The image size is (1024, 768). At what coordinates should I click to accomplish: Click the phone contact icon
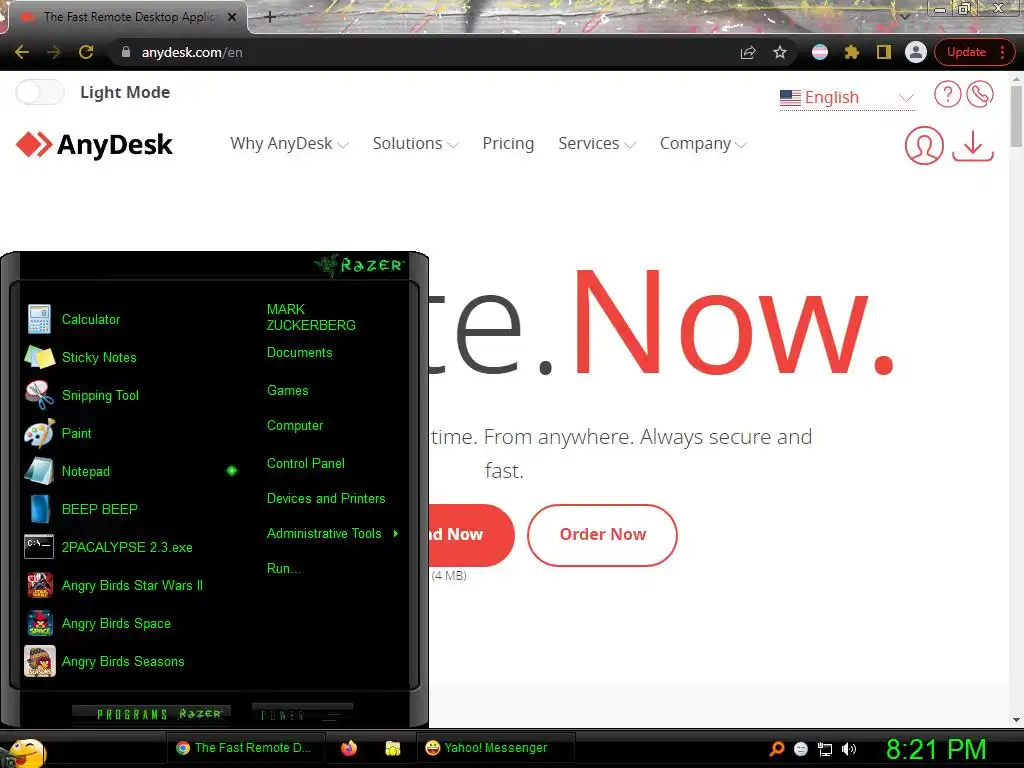click(980, 94)
